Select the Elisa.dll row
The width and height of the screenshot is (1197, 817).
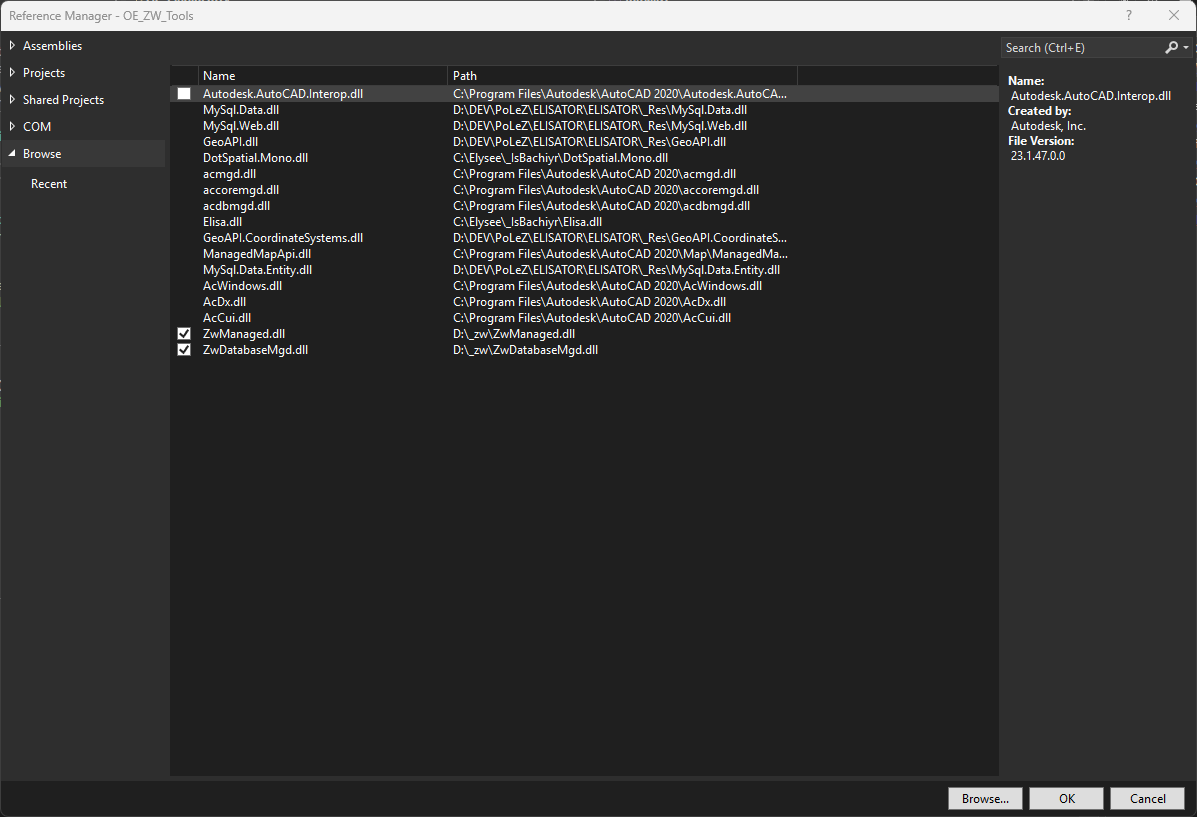point(584,222)
